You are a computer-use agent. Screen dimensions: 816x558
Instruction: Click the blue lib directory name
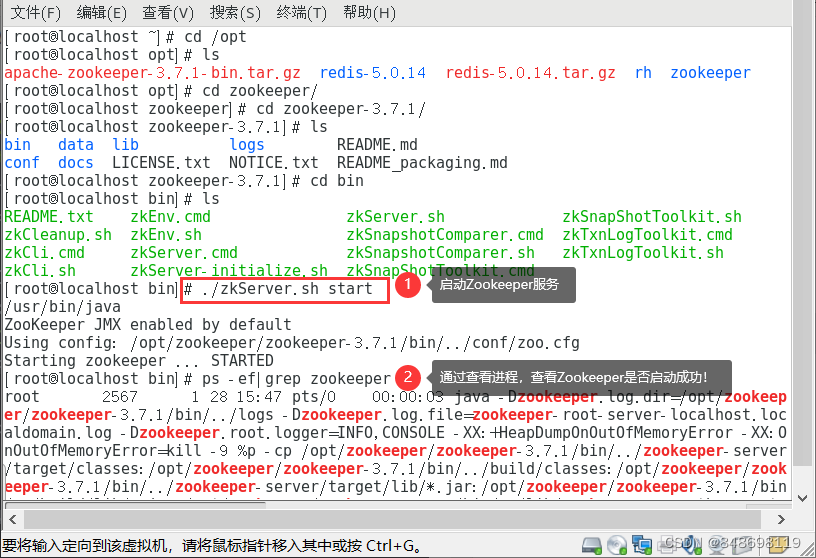pyautogui.click(x=125, y=145)
